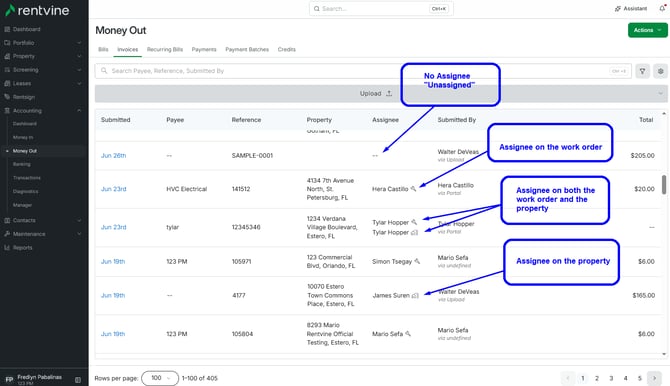
Task: Expand the Contacts menu chevron
Action: [x=79, y=220]
